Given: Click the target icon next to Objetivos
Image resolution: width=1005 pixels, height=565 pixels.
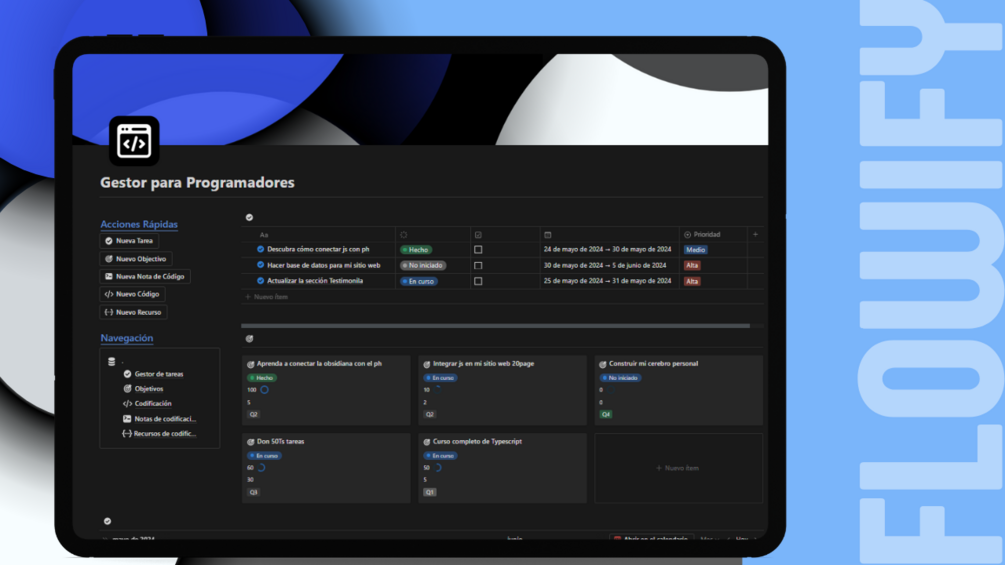Looking at the screenshot, I should point(127,389).
